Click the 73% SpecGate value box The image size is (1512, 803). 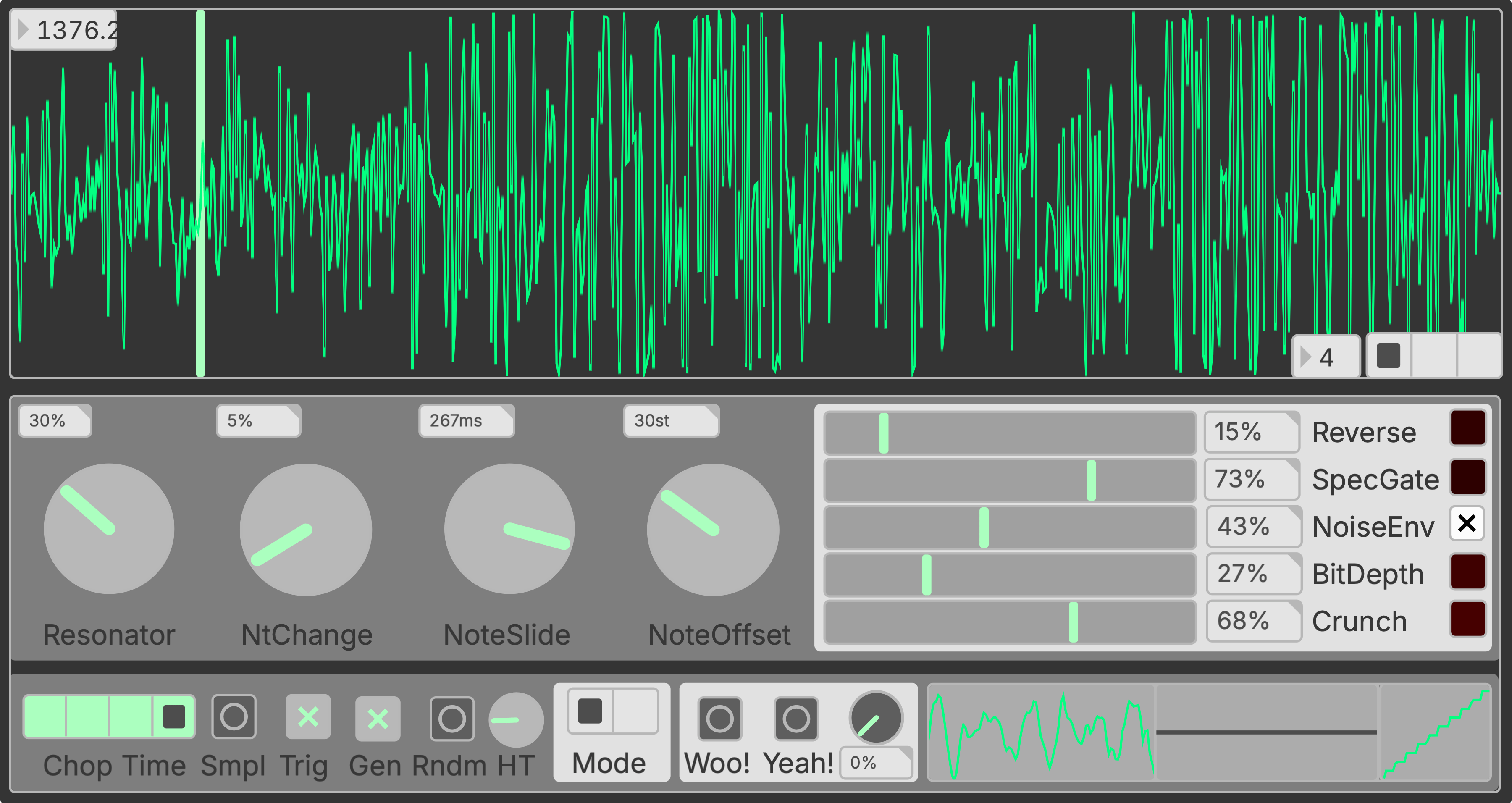click(x=1252, y=479)
